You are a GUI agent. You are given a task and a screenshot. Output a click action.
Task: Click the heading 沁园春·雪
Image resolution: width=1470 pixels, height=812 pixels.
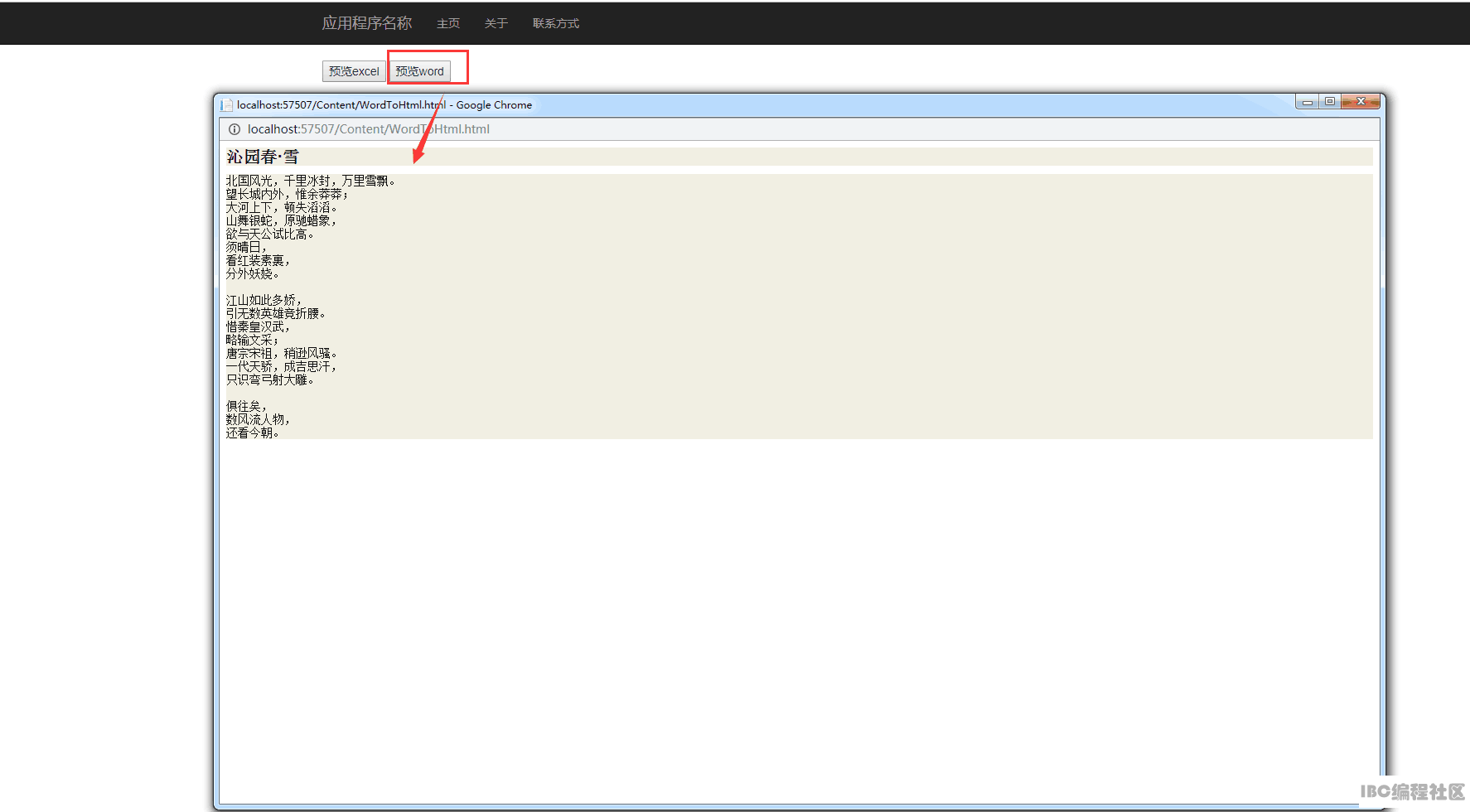point(263,157)
